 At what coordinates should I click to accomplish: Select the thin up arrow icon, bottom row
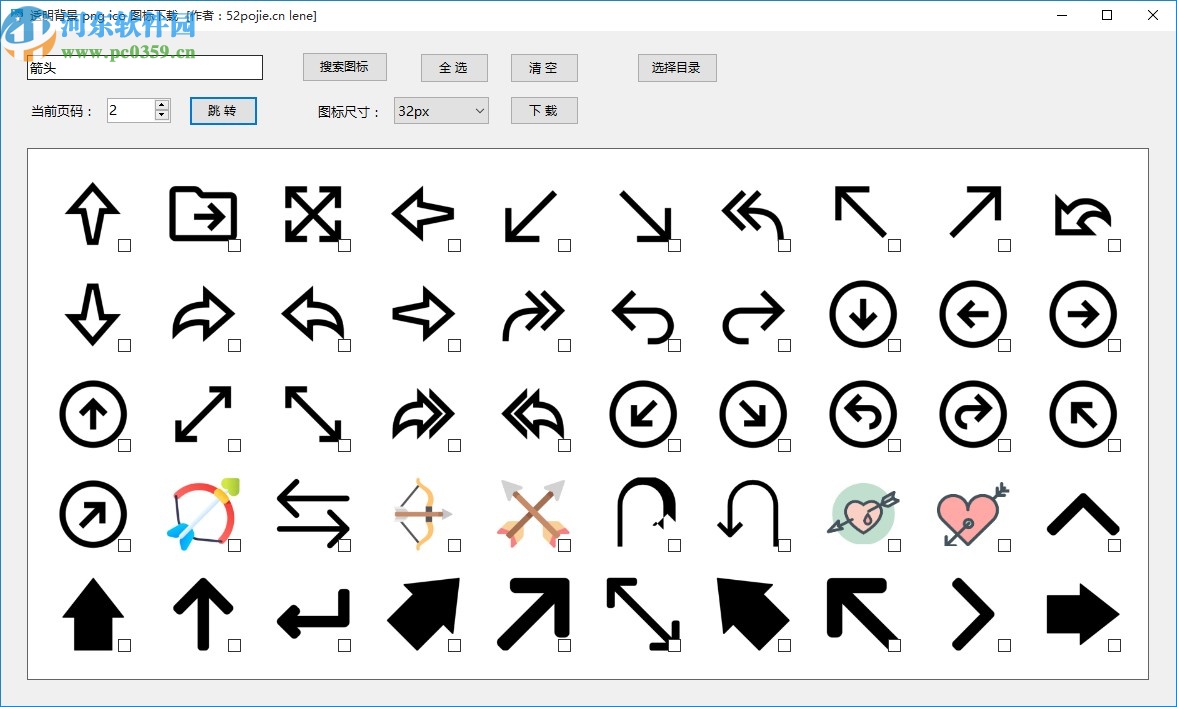coord(203,614)
